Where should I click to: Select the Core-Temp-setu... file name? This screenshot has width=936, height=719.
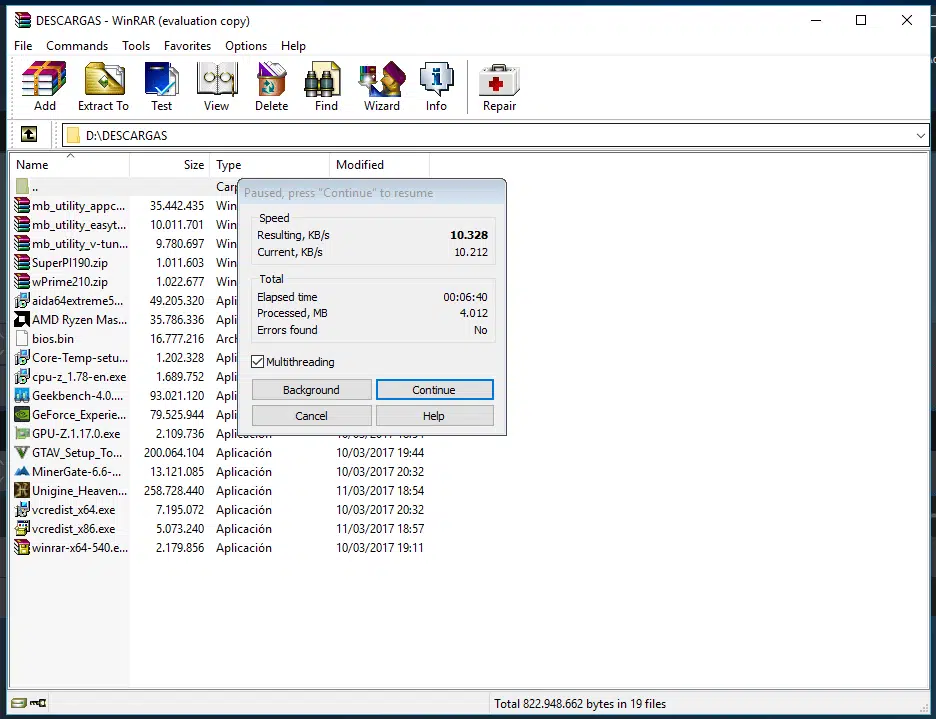tap(80, 358)
